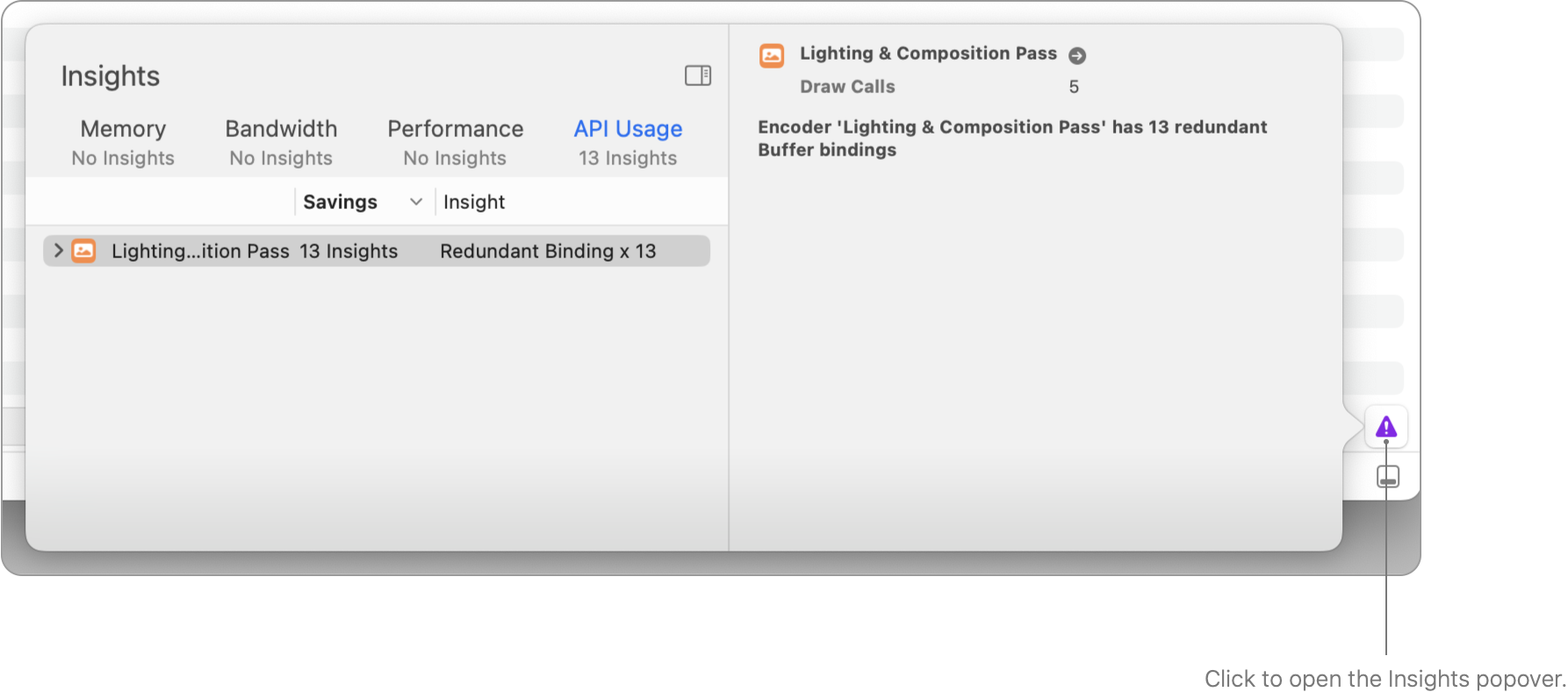Screen dimensions: 1568x692
Task: Click the arrow button next to Lighting & Composition Pass
Action: [x=1075, y=54]
